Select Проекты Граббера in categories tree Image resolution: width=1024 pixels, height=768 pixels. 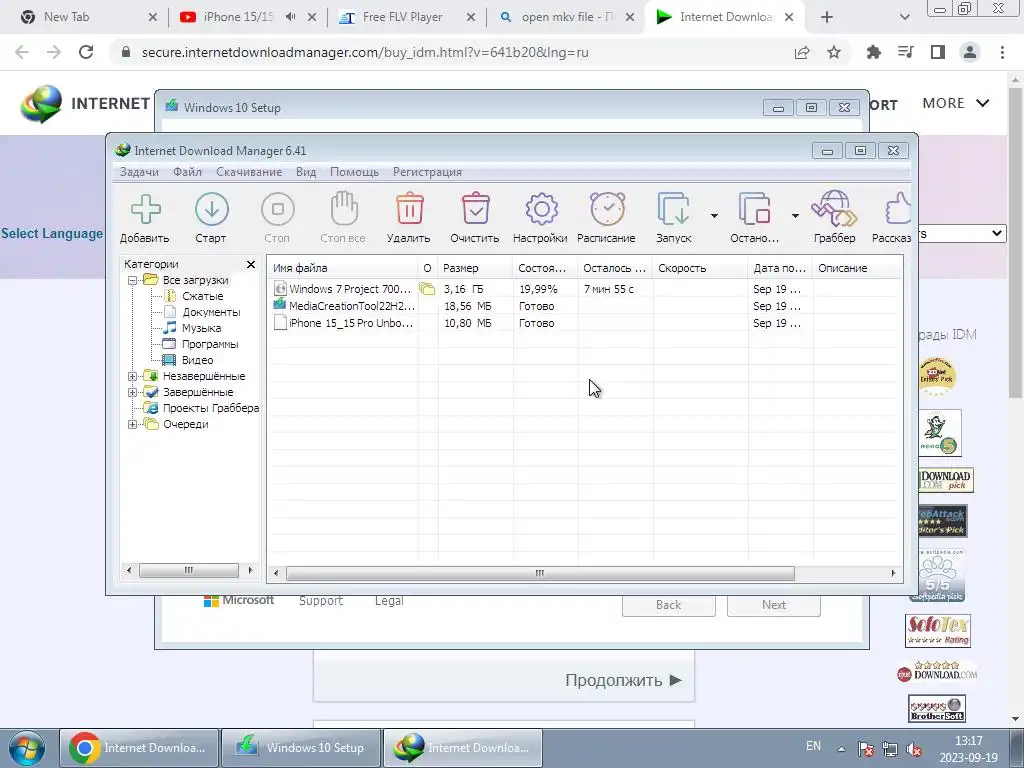click(210, 408)
